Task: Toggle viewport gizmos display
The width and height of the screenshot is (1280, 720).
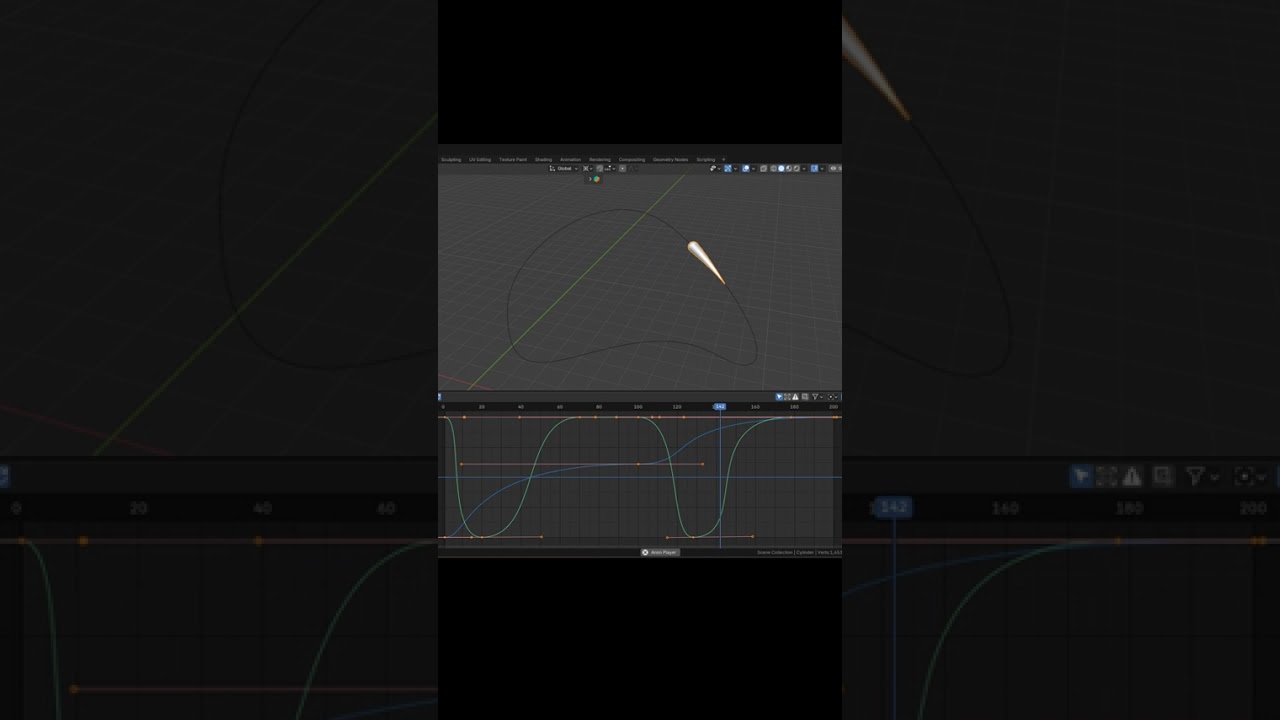Action: coord(728,168)
